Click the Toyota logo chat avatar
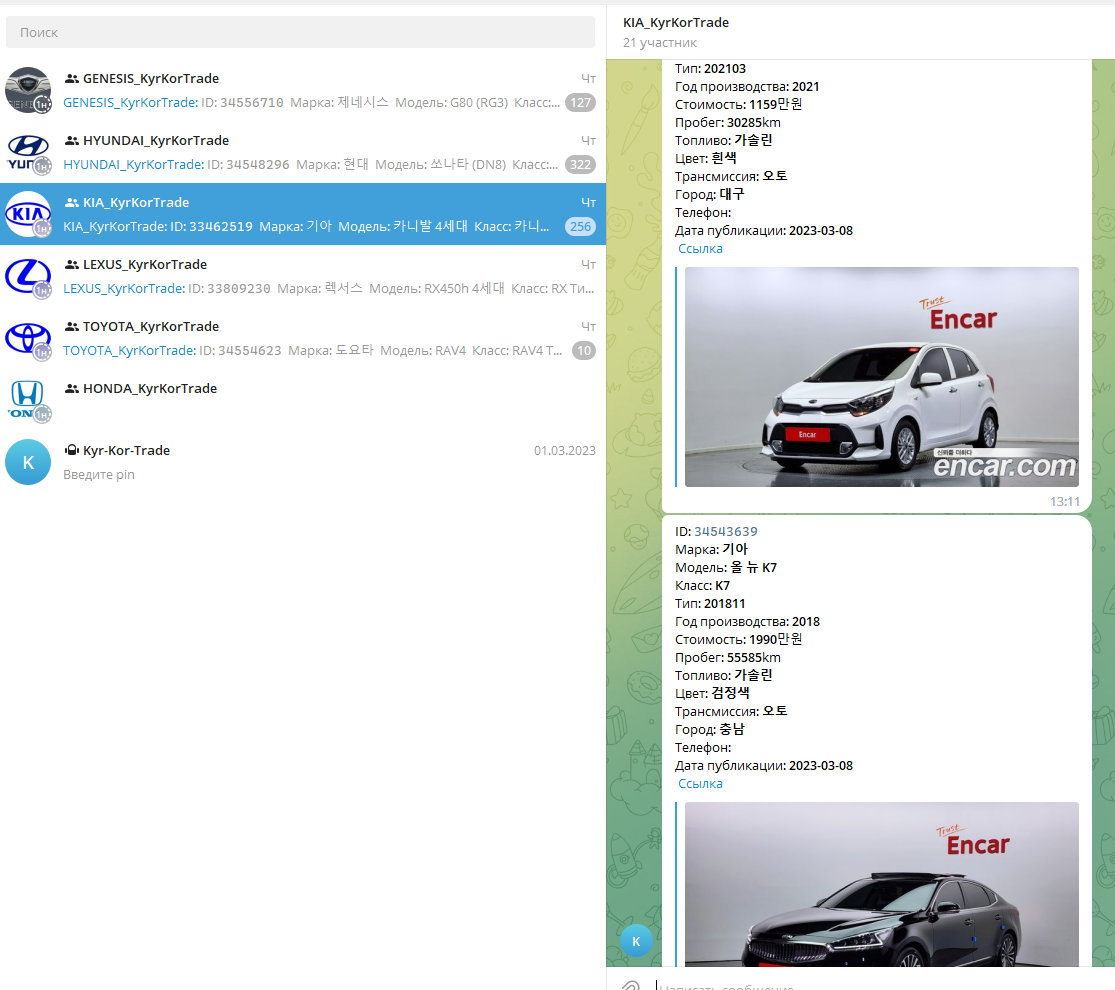The width and height of the screenshot is (1115, 990). click(x=28, y=338)
